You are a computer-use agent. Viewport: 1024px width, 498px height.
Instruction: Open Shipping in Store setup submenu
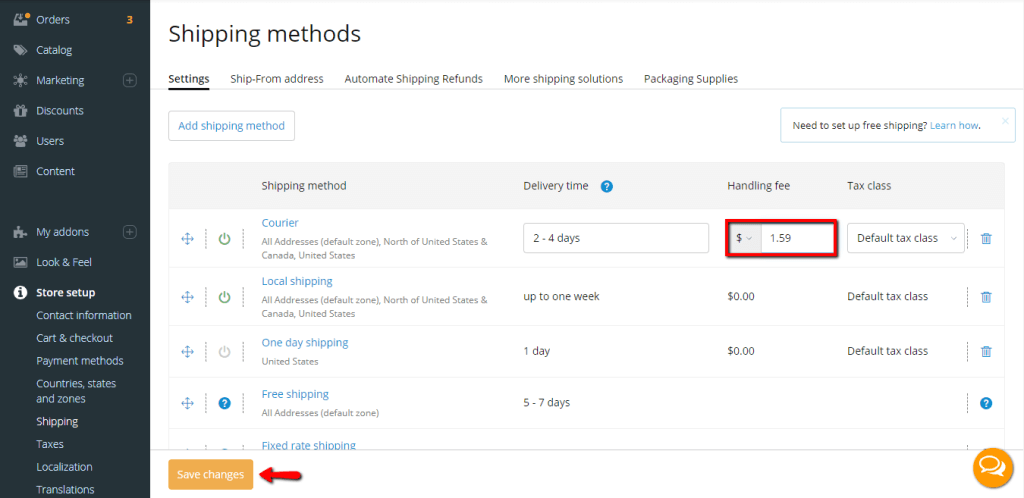tap(57, 422)
